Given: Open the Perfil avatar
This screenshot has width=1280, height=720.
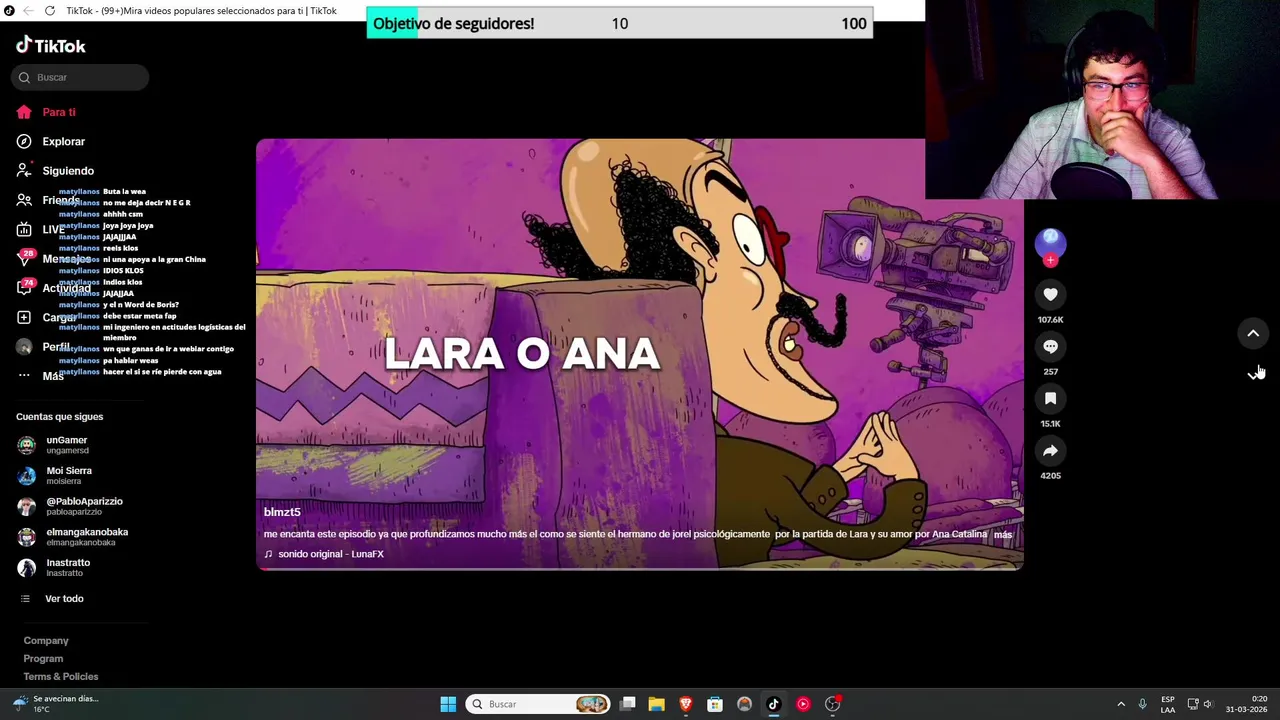Looking at the screenshot, I should 24,347.
